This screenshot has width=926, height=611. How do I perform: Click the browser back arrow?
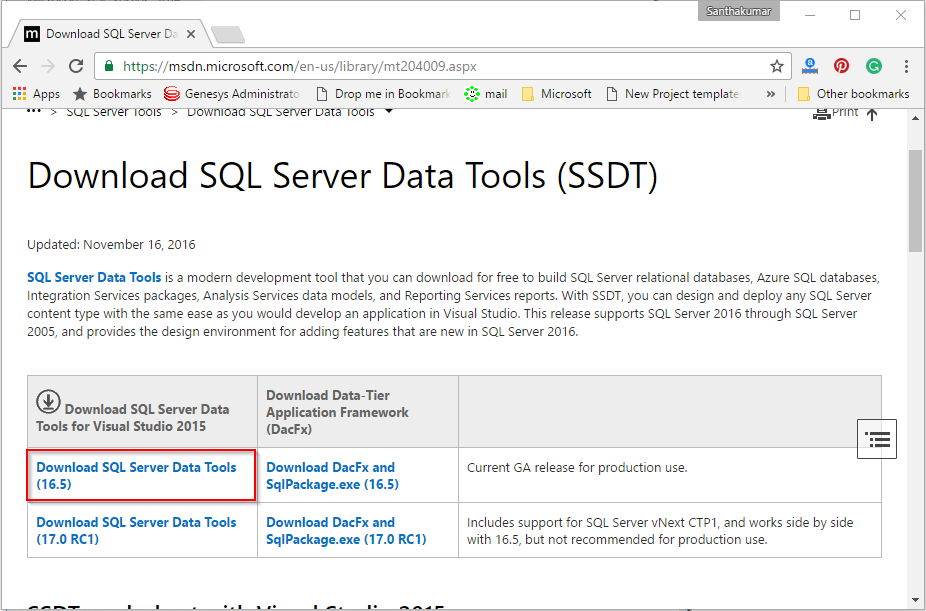pos(20,66)
